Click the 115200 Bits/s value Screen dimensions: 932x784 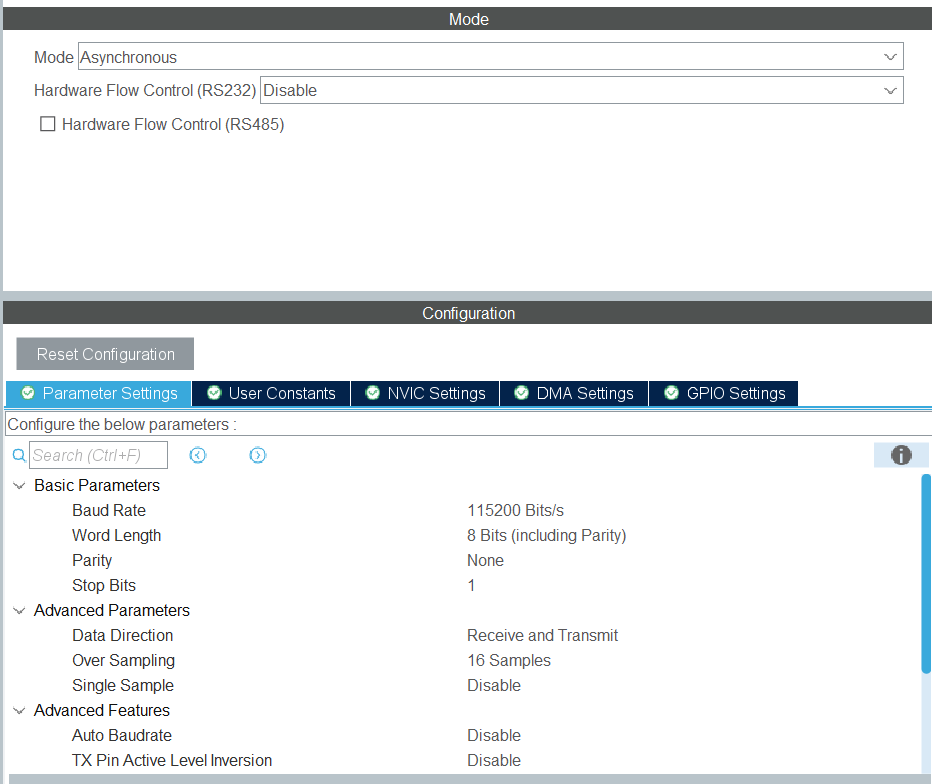pos(515,511)
